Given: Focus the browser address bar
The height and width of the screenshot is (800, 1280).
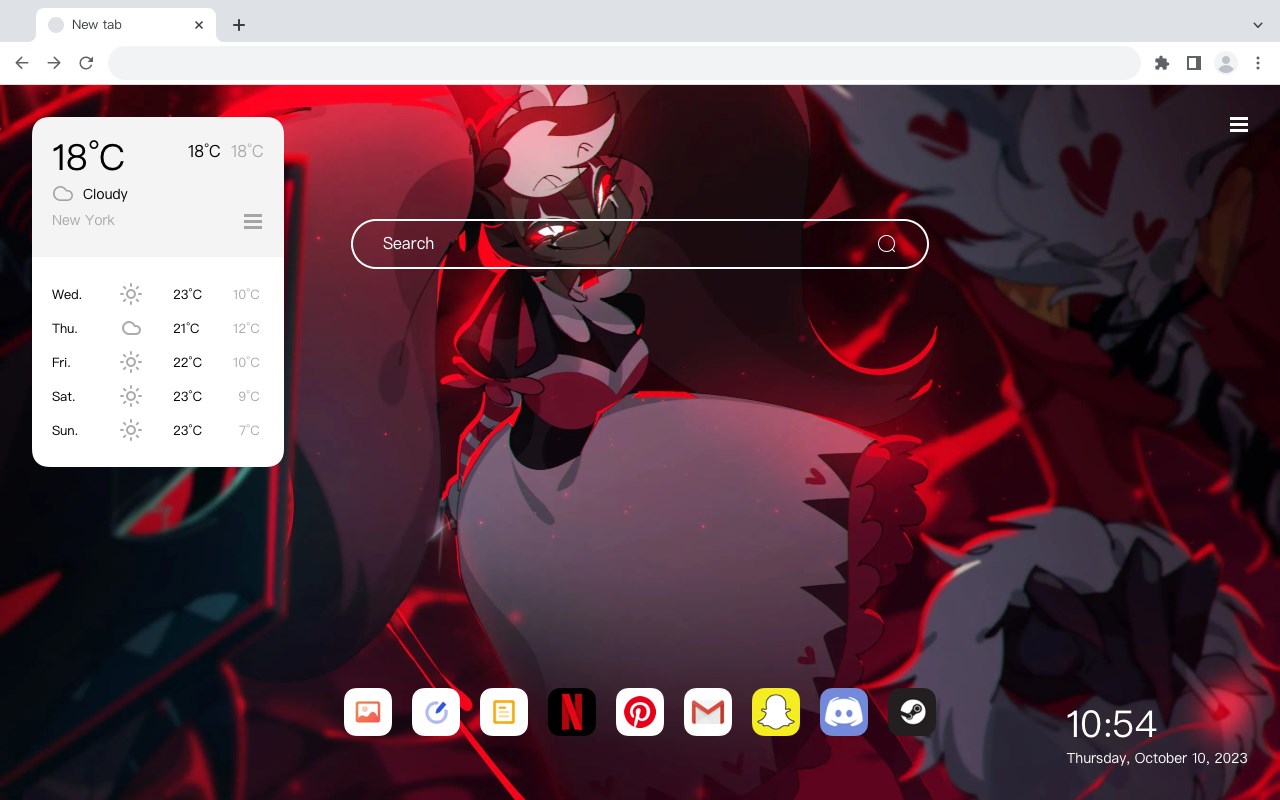Looking at the screenshot, I should coord(624,63).
